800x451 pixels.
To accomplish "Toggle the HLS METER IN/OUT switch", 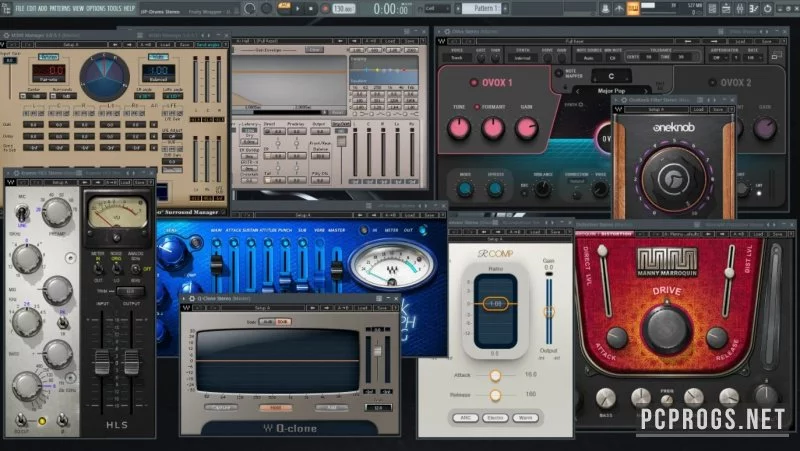I will coord(98,269).
